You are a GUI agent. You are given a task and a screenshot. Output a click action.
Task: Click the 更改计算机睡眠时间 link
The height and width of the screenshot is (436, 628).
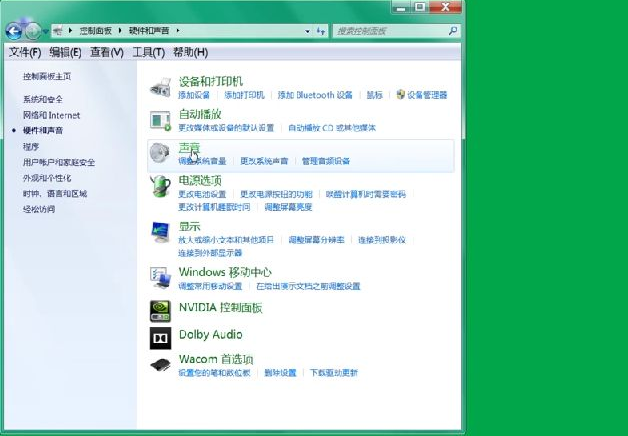point(214,207)
